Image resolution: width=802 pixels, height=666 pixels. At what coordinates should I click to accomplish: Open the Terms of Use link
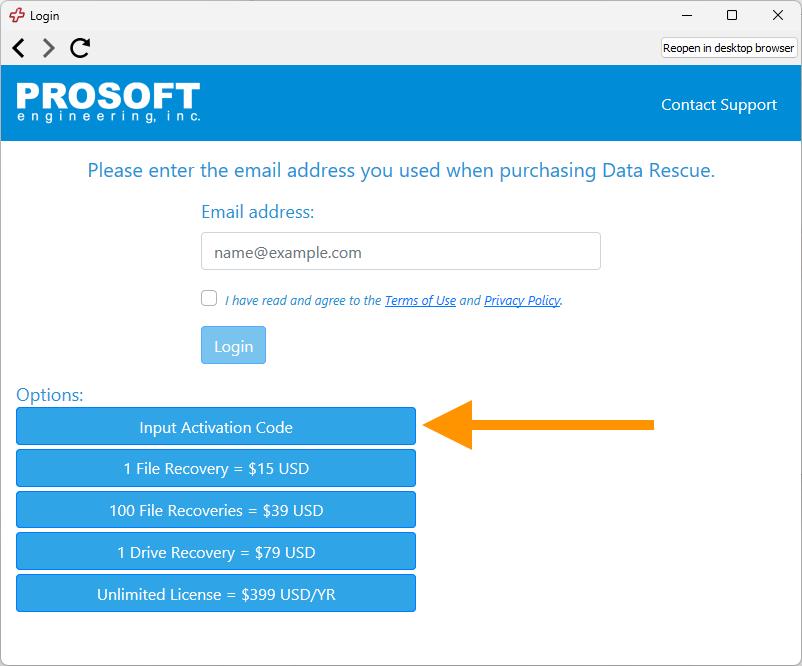tap(420, 300)
